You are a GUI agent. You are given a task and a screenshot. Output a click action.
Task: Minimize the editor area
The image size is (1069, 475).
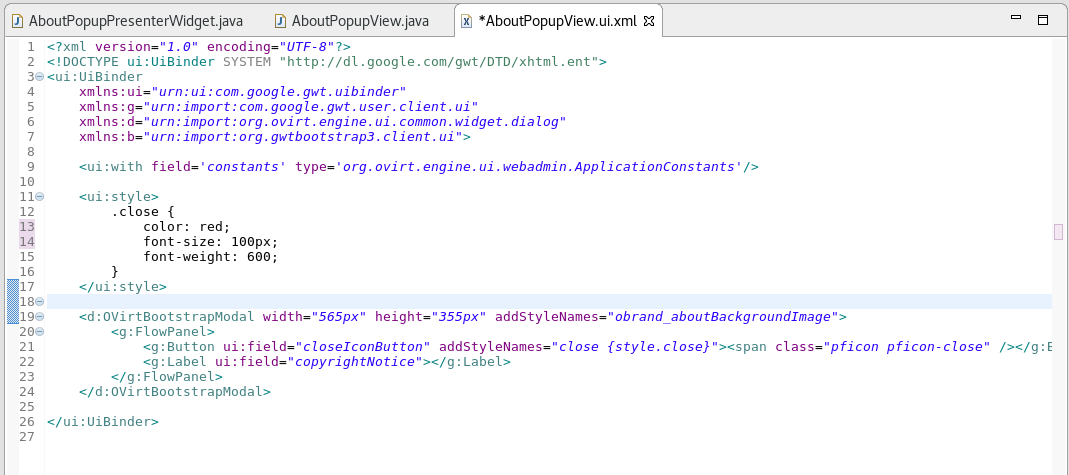point(1017,20)
